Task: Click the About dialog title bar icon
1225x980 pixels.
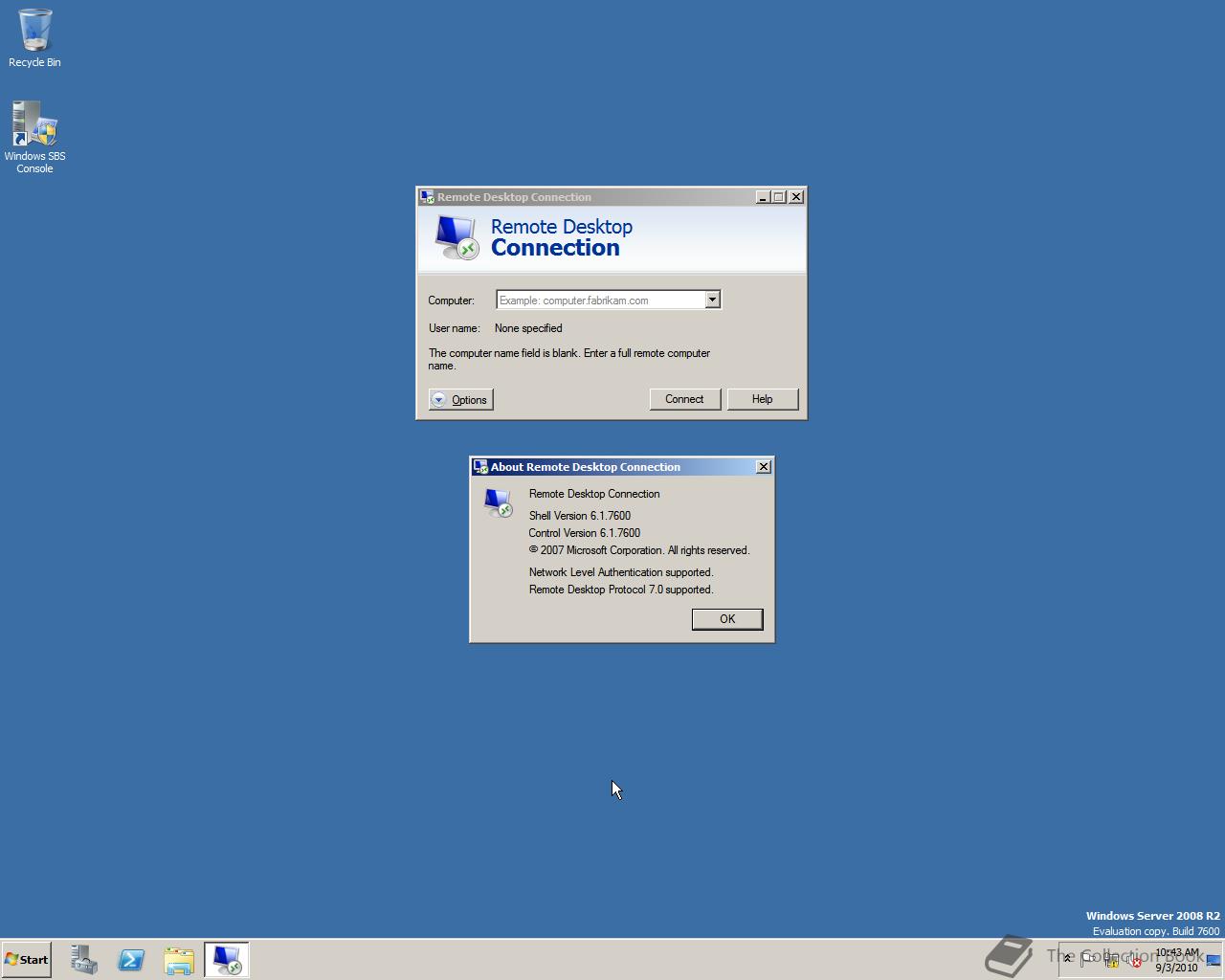Action: point(480,467)
